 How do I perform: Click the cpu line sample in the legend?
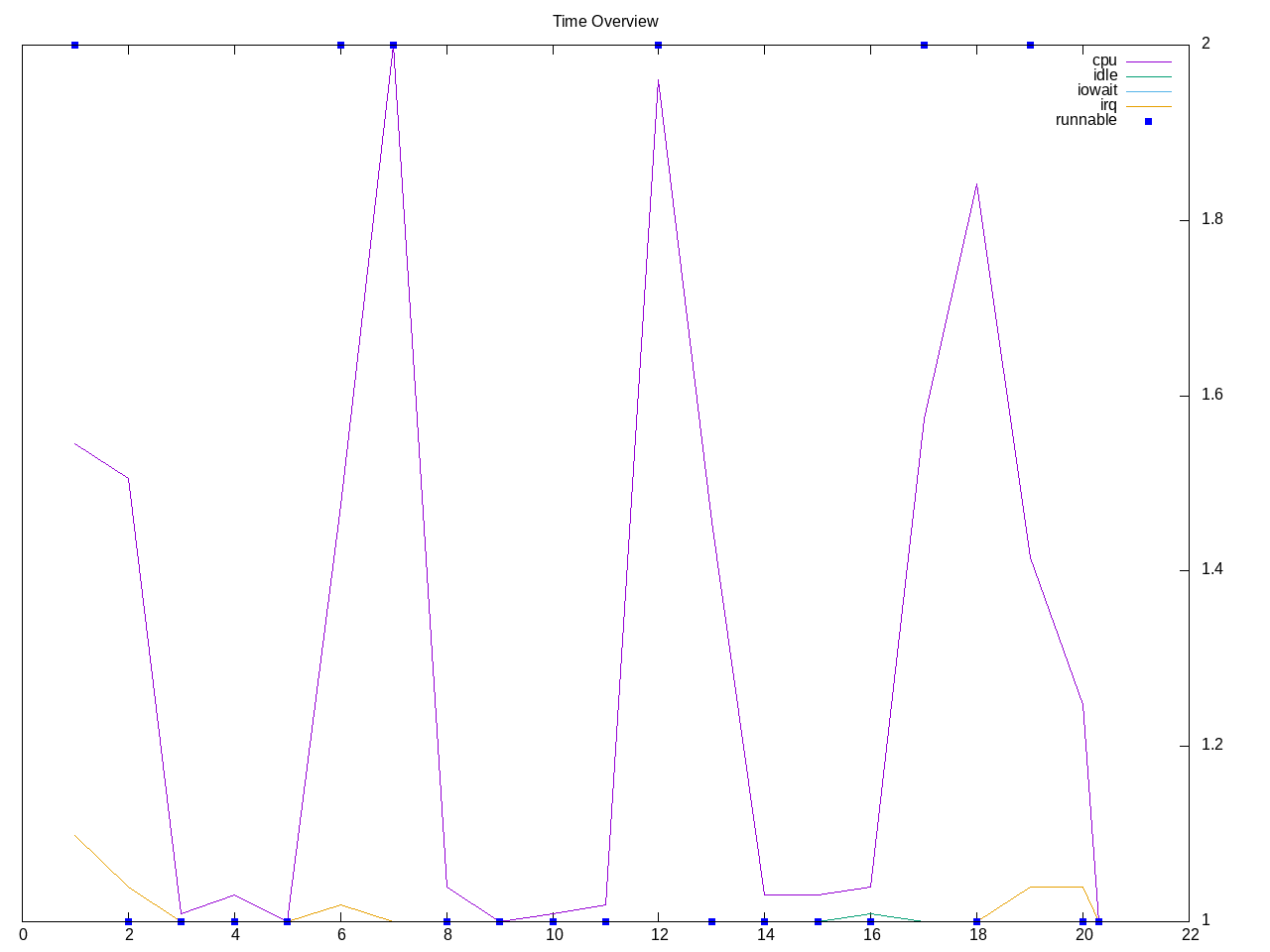click(x=1148, y=61)
